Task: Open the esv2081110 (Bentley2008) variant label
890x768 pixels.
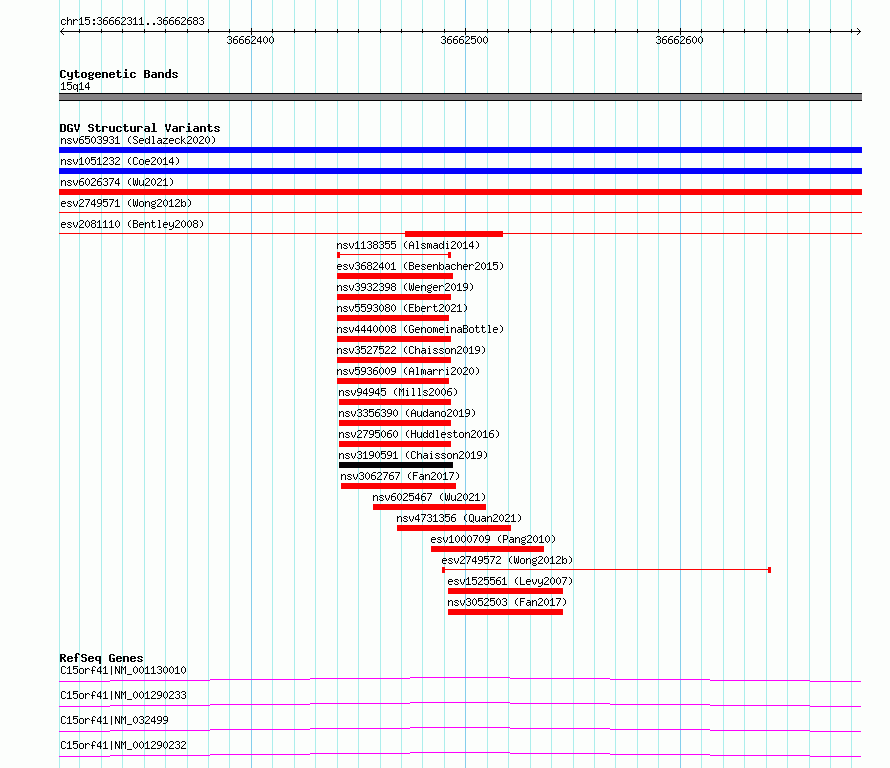Action: [132, 224]
